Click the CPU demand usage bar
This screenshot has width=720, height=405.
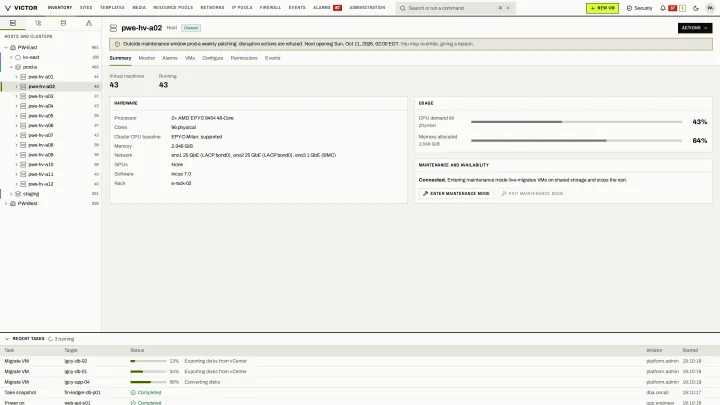[x=576, y=122]
